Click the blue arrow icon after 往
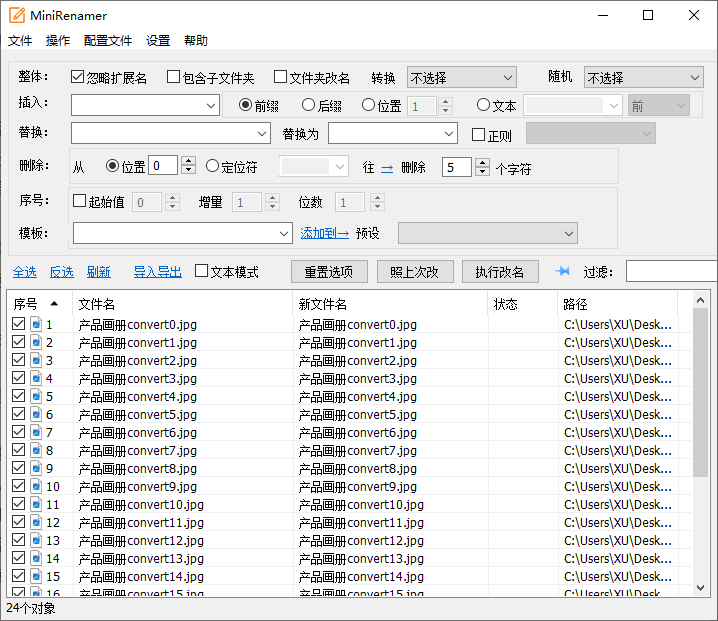Screen dimensions: 718x621 pyautogui.click(x=387, y=169)
